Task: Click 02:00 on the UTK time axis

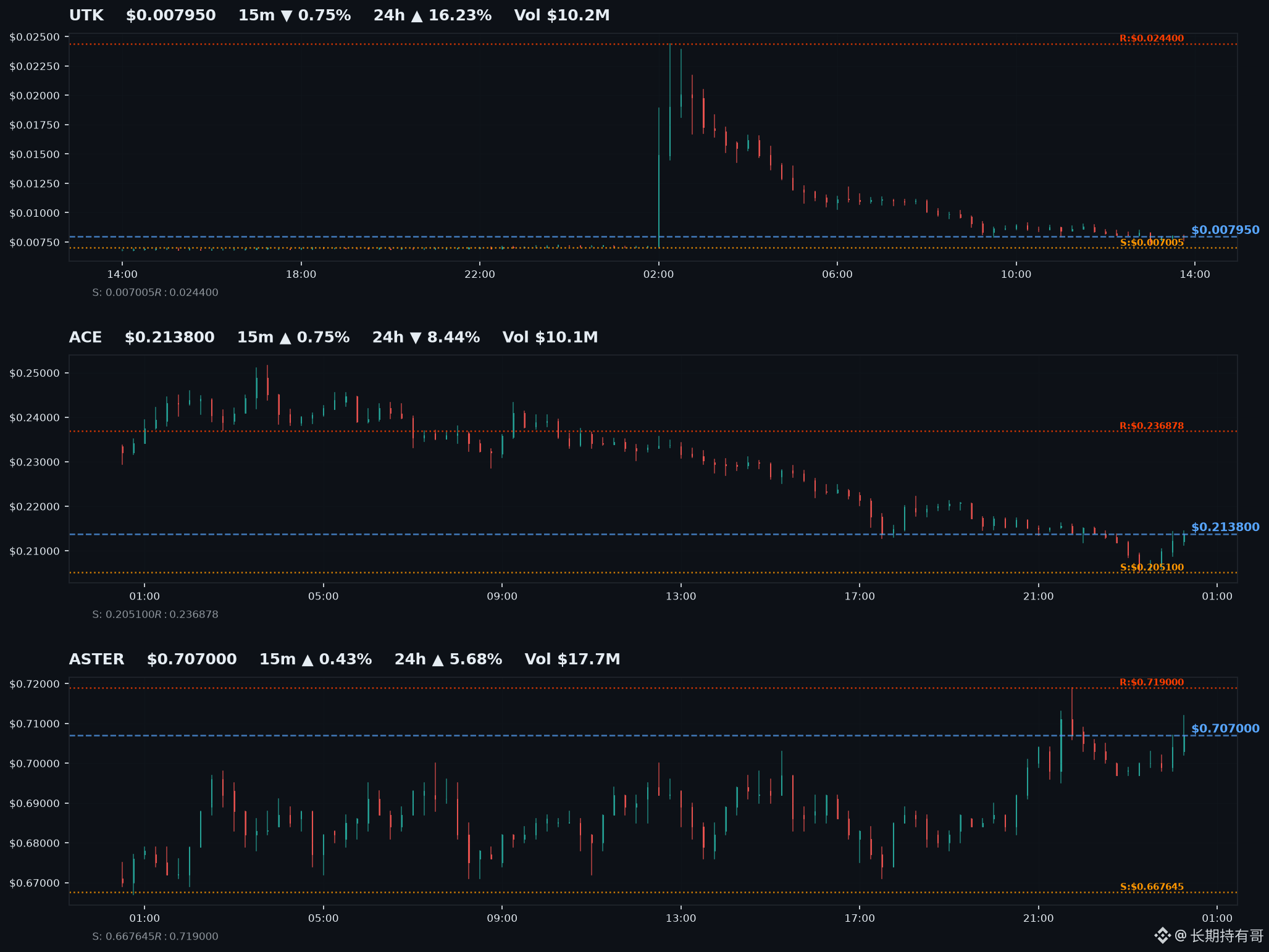Action: 658,275
